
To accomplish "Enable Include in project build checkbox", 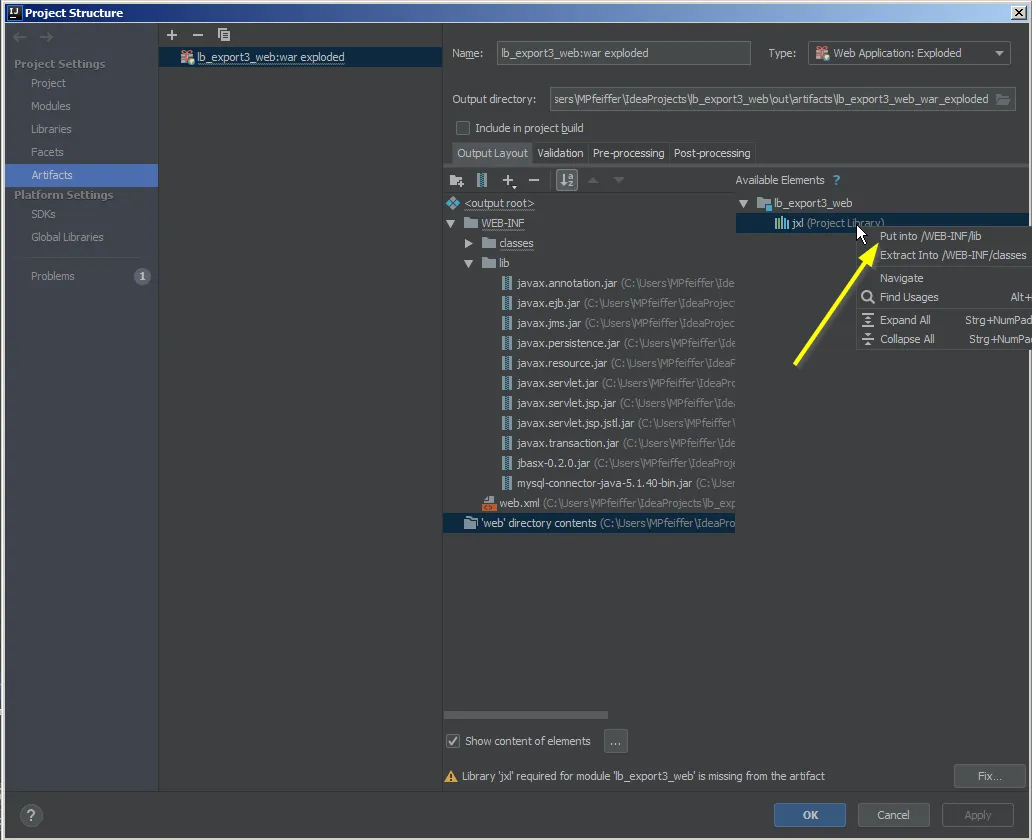I will [x=463, y=128].
